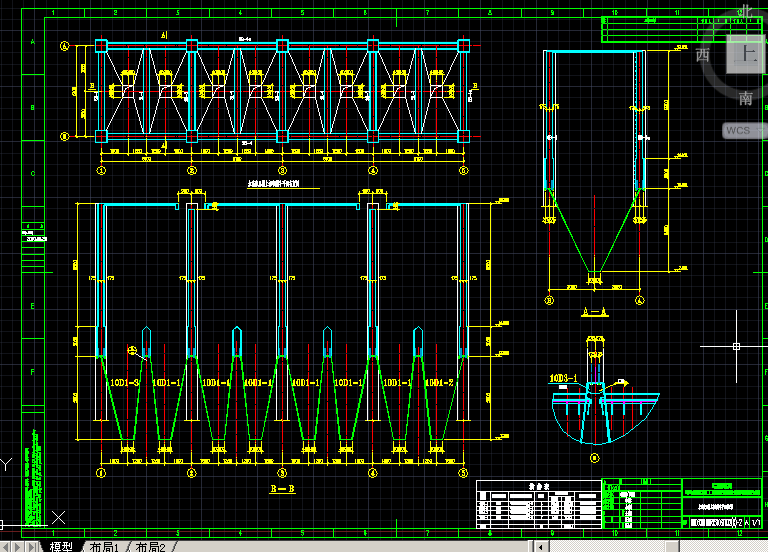Click the 南 (South) label on ViewCube

pos(746,98)
